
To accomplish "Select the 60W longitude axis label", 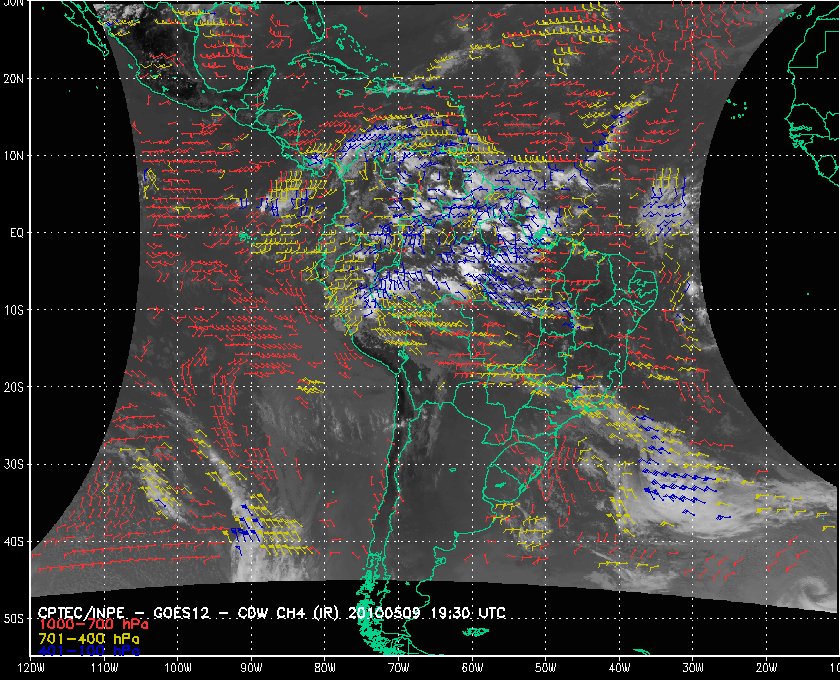I will pyautogui.click(x=473, y=668).
